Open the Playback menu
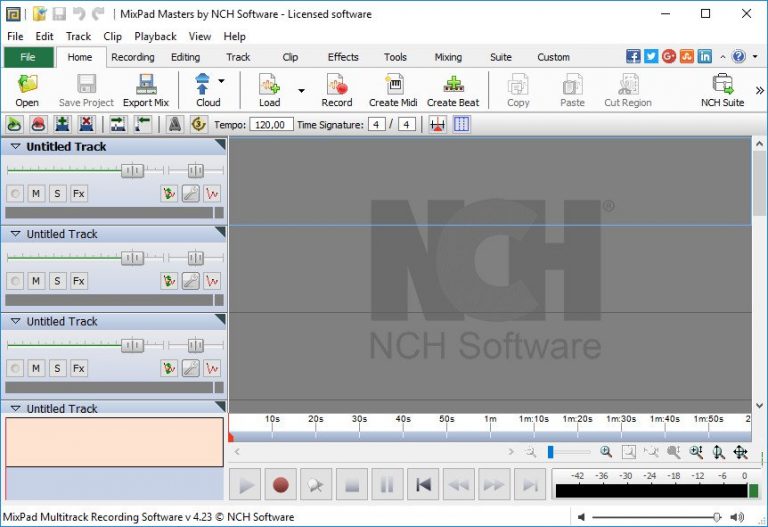 155,36
